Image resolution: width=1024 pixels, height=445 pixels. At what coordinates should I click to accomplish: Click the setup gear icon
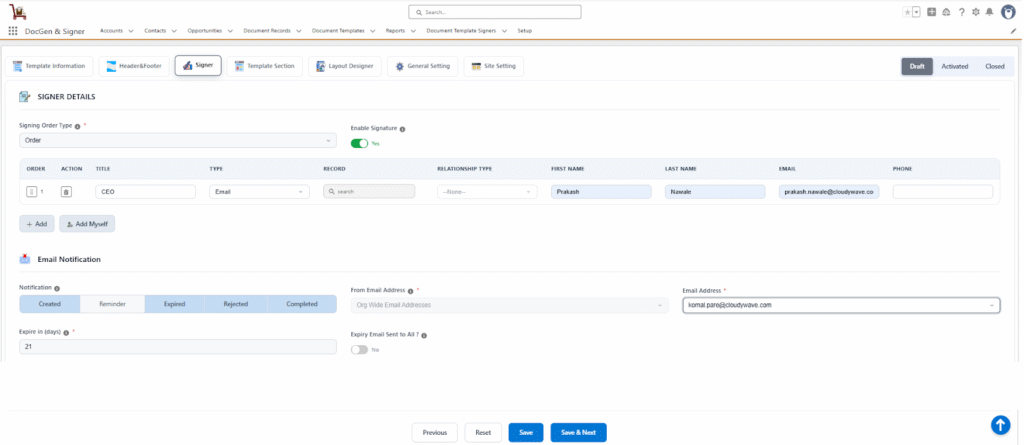tap(975, 12)
